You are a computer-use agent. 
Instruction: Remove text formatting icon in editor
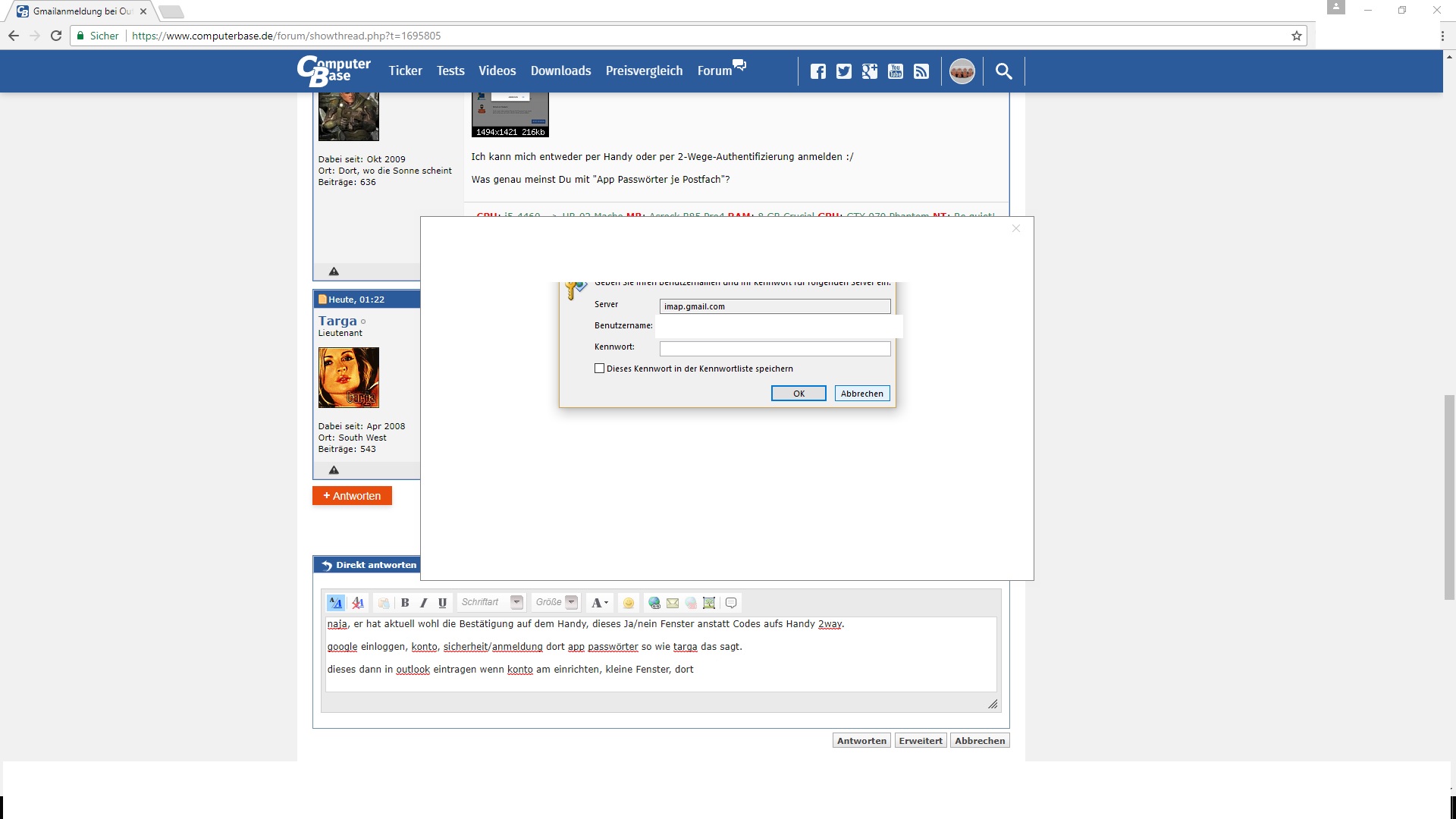(358, 603)
